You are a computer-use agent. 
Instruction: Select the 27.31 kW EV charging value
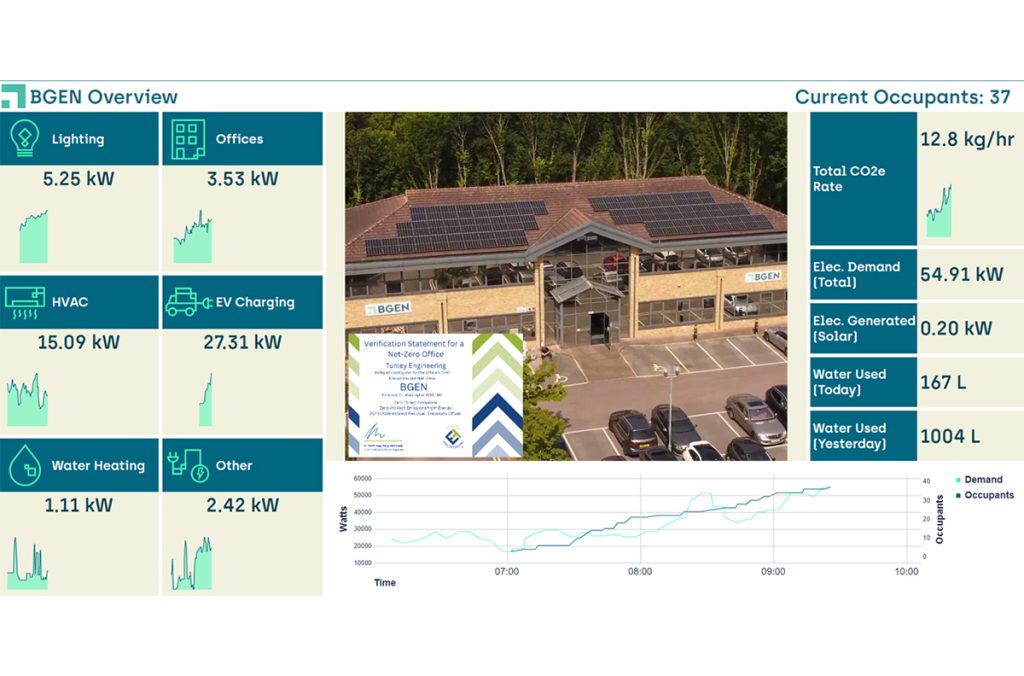click(242, 342)
